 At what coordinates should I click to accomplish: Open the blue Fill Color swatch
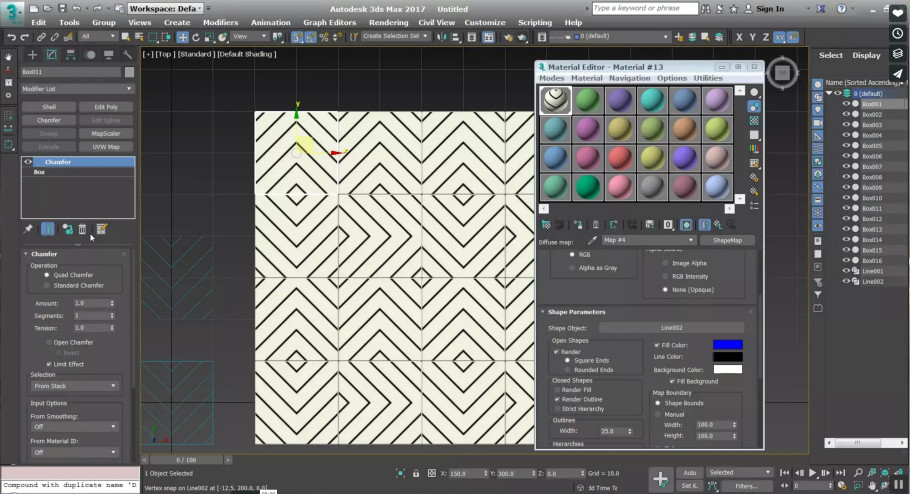click(x=727, y=345)
